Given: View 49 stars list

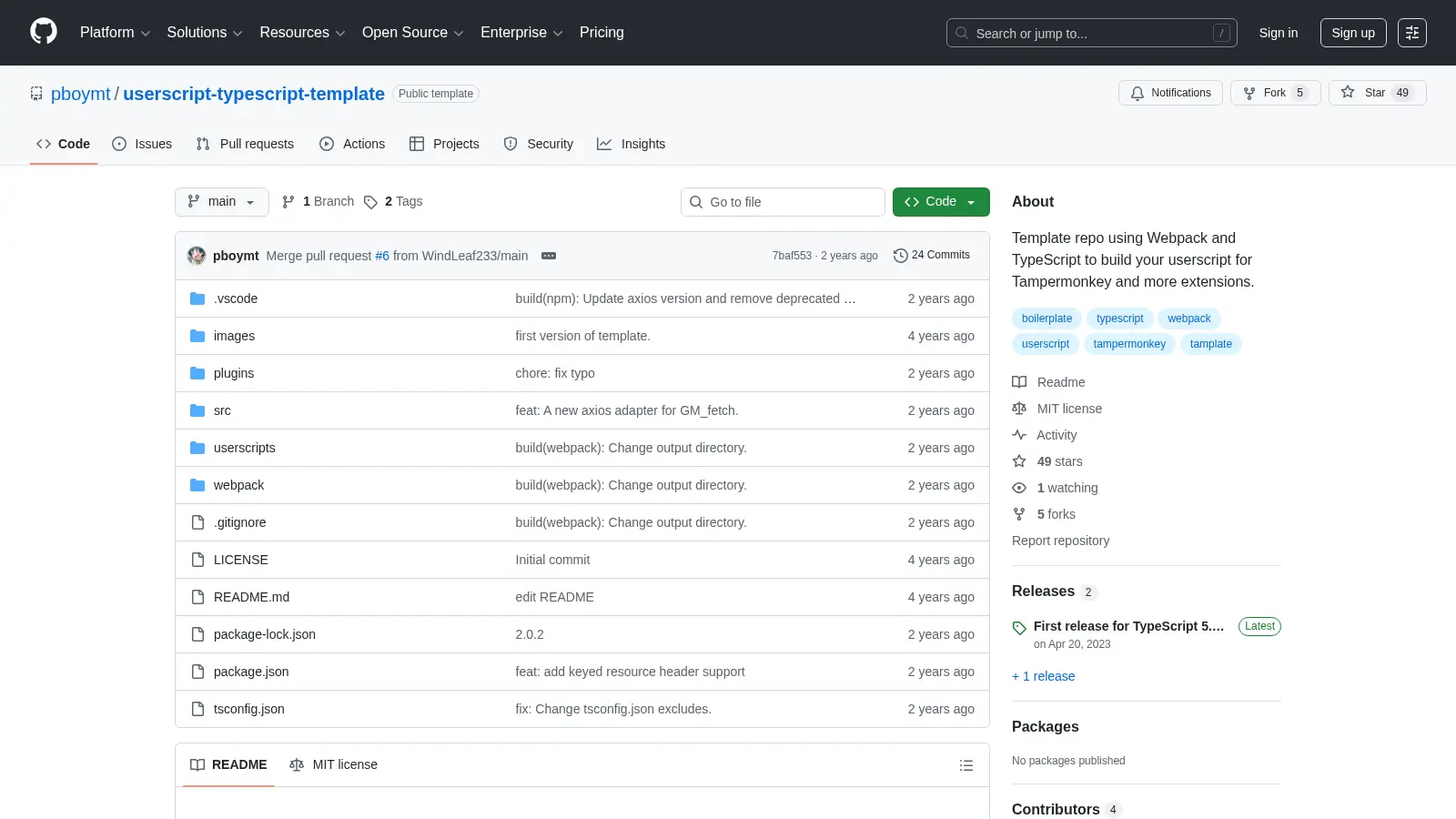Looking at the screenshot, I should (x=1047, y=461).
